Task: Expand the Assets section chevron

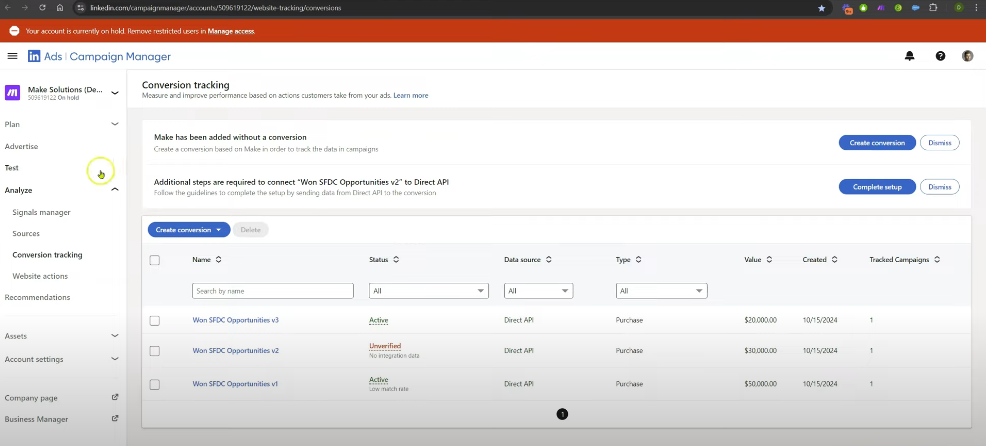Action: tap(114, 336)
